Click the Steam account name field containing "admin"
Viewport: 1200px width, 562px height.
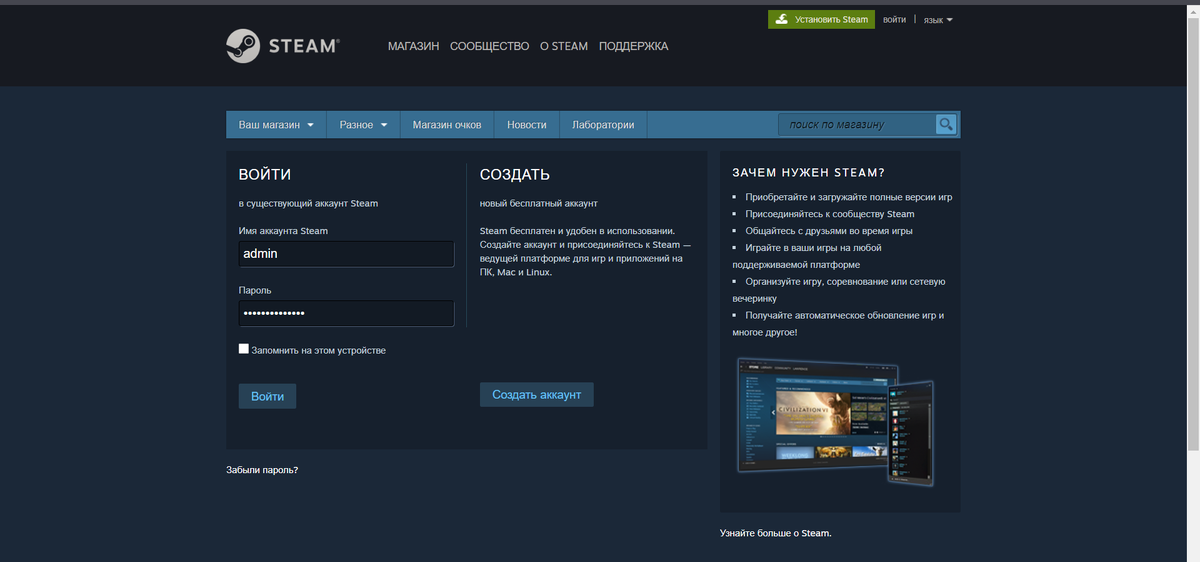(x=346, y=254)
